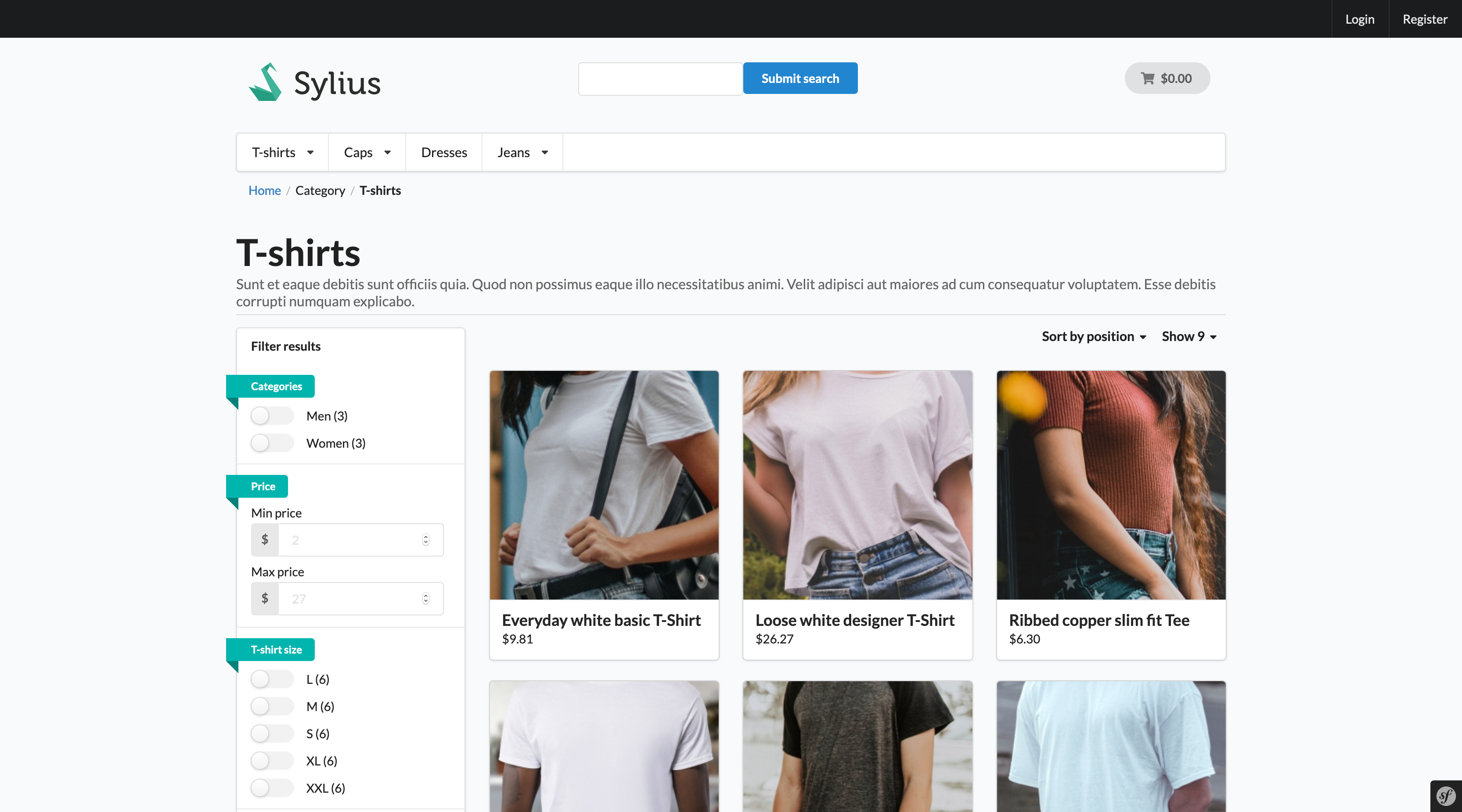The width and height of the screenshot is (1462, 812).
Task: Click the dollar sign beside Min price
Action: coord(264,539)
